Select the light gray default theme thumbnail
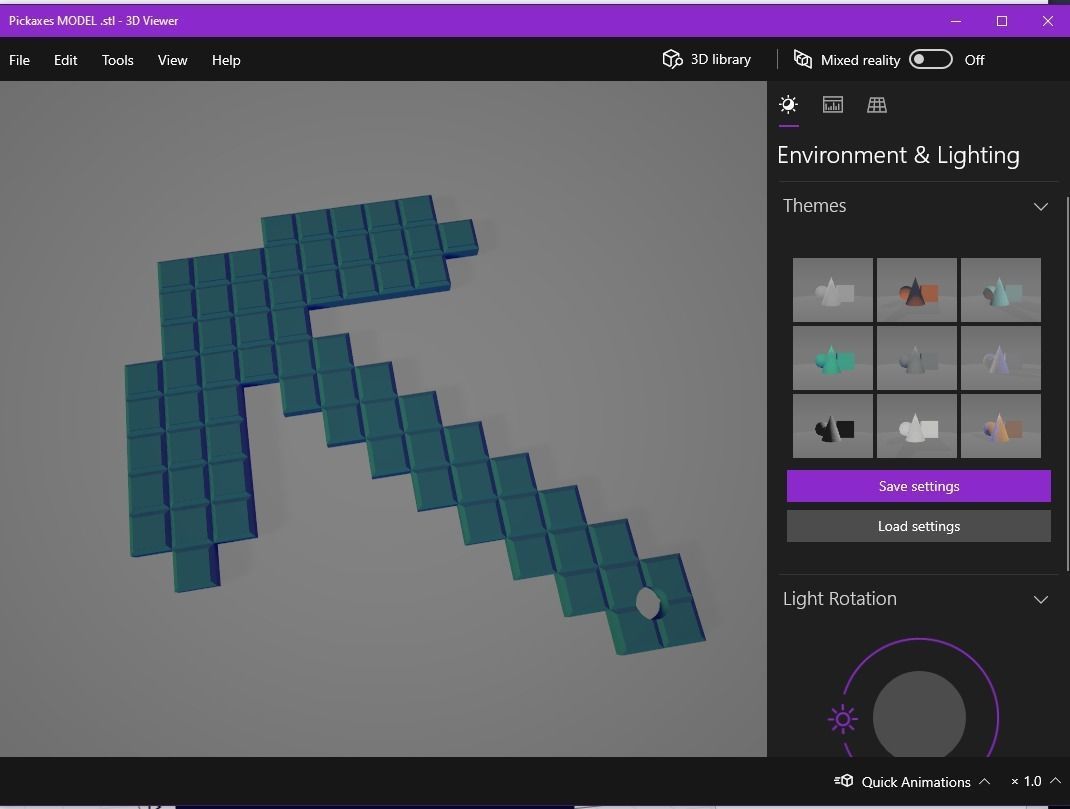 pos(833,290)
